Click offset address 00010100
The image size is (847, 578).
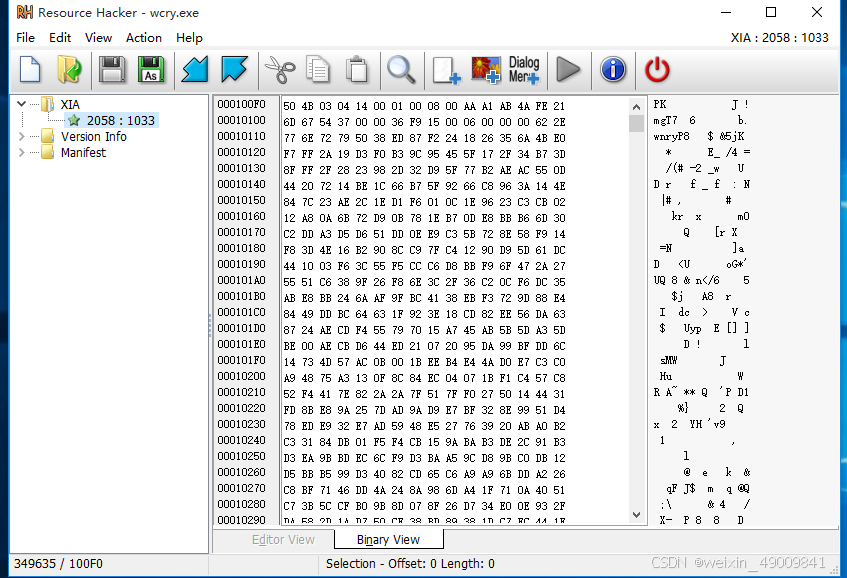pyautogui.click(x=241, y=120)
